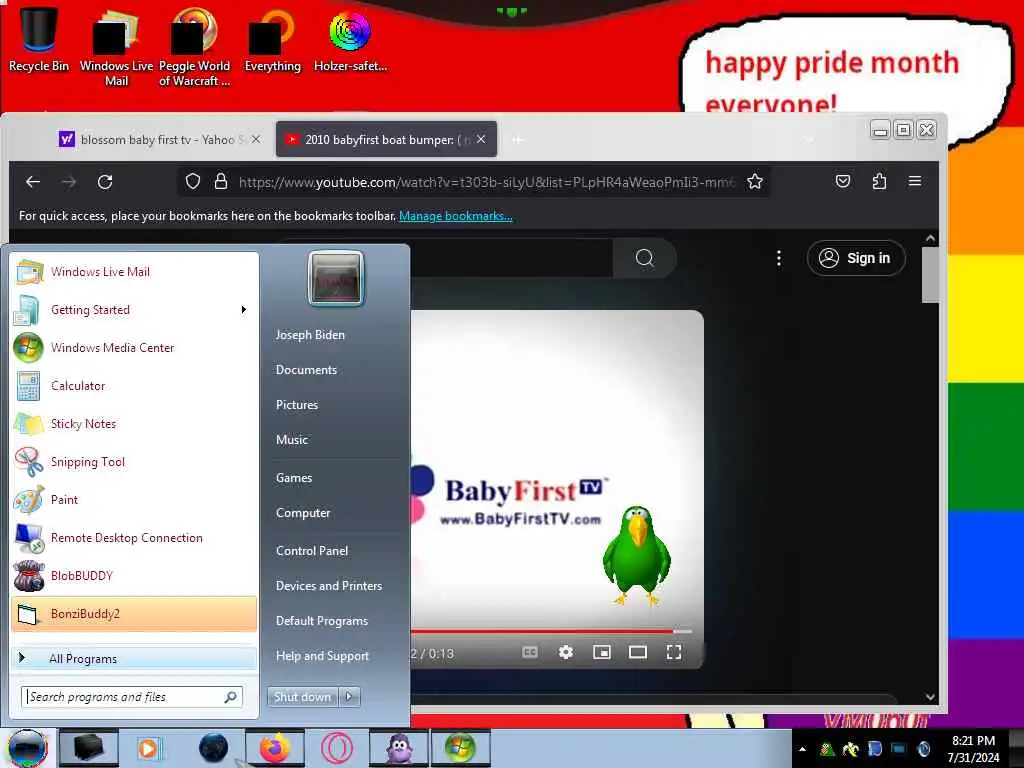The image size is (1024, 768).
Task: Reload the YouTube page
Action: pos(105,182)
